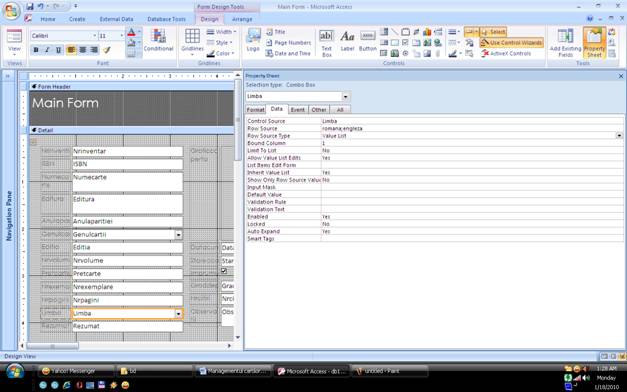Open the Row Source Type dropdown arrow
Viewport: 627px width, 392px height.
tap(619, 136)
